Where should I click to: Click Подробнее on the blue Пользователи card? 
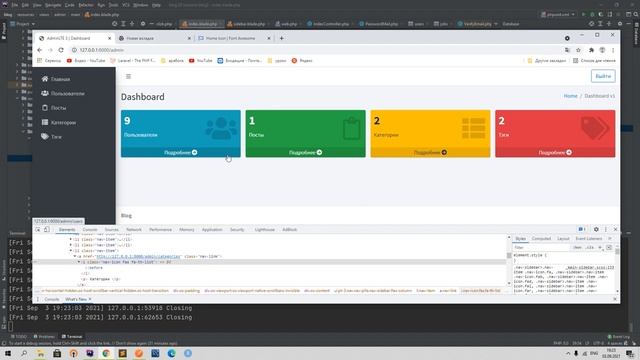(x=180, y=152)
